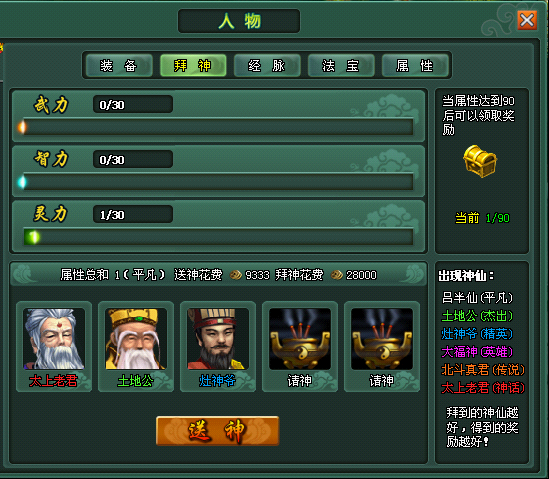This screenshot has height=479, width=549.
Task: Open the 拜神 tab
Action: coord(193,65)
